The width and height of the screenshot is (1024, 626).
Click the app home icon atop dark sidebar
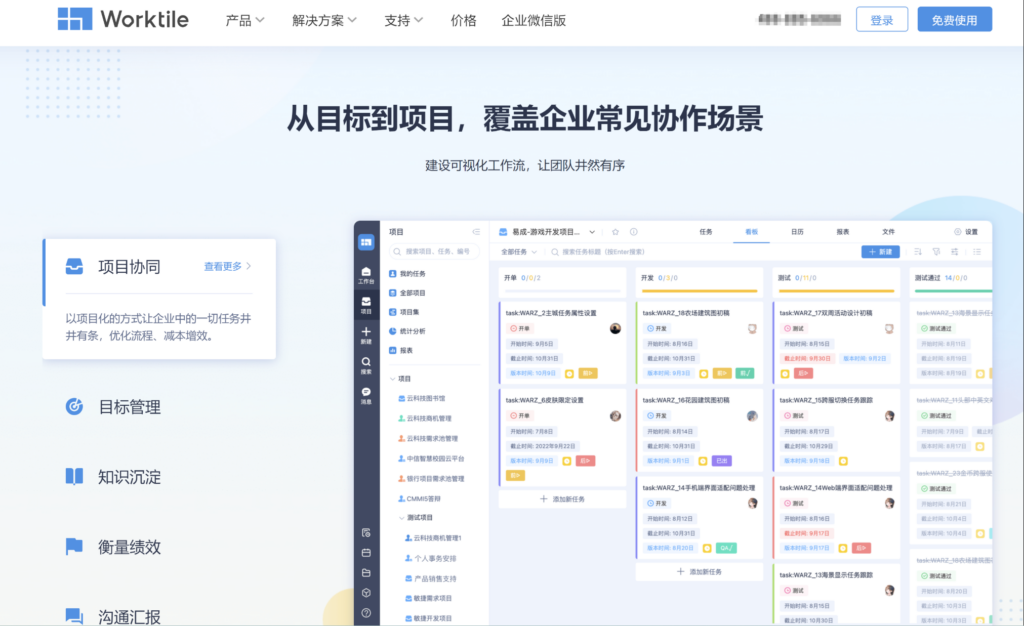point(366,242)
